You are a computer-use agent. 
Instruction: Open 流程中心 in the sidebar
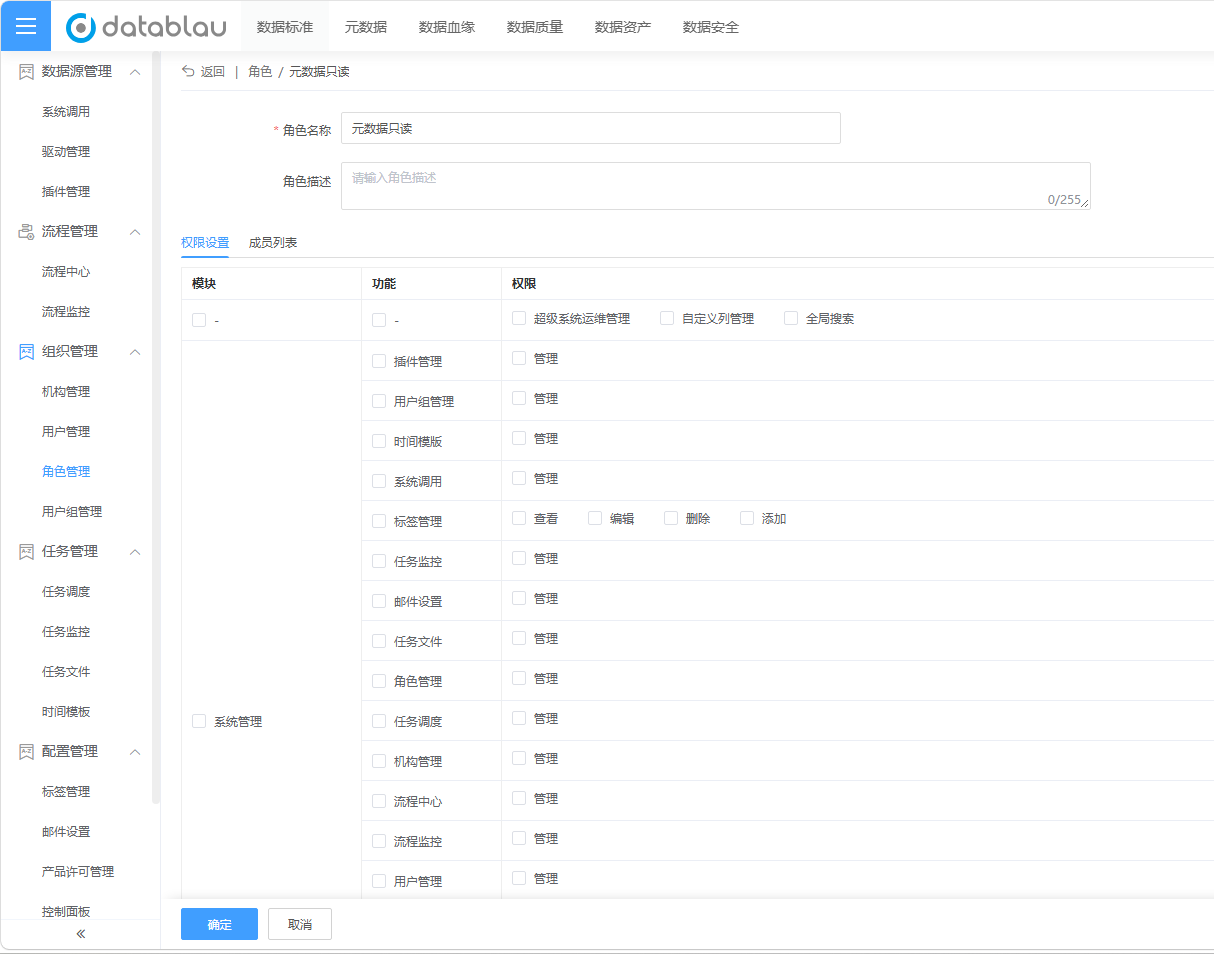pos(66,271)
